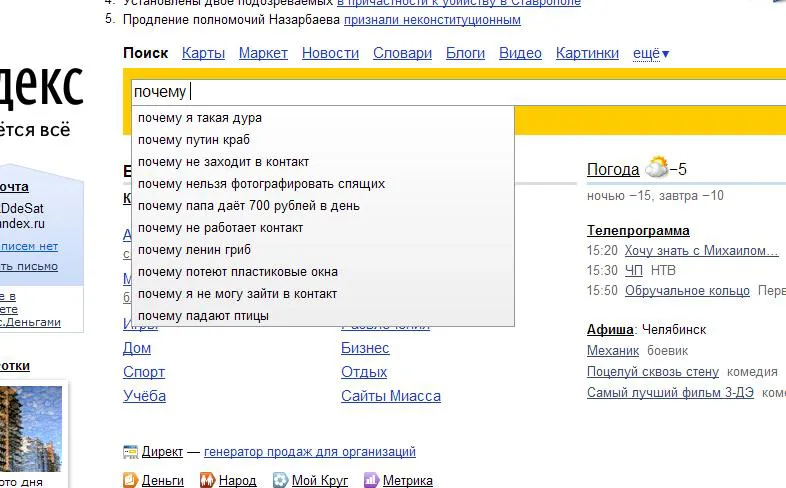Open the Мой Круг link
This screenshot has width=786, height=488.
pyautogui.click(x=320, y=480)
